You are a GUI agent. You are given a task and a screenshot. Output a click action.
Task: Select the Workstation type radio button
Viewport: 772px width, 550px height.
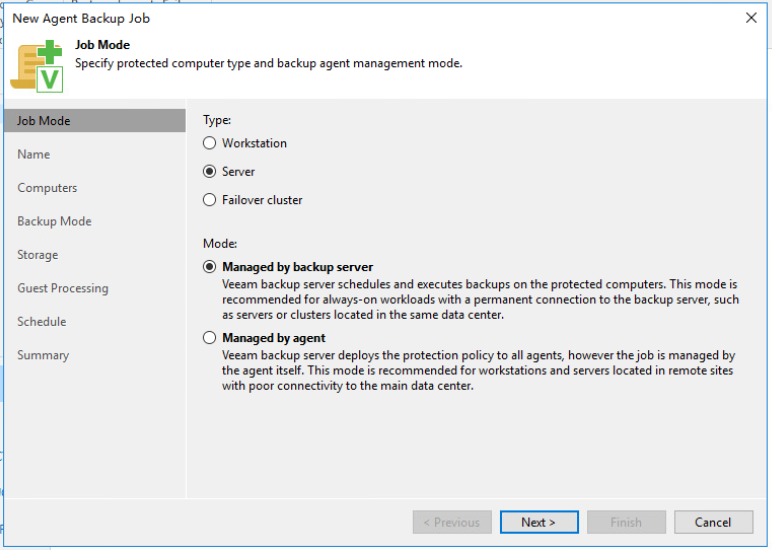click(210, 143)
